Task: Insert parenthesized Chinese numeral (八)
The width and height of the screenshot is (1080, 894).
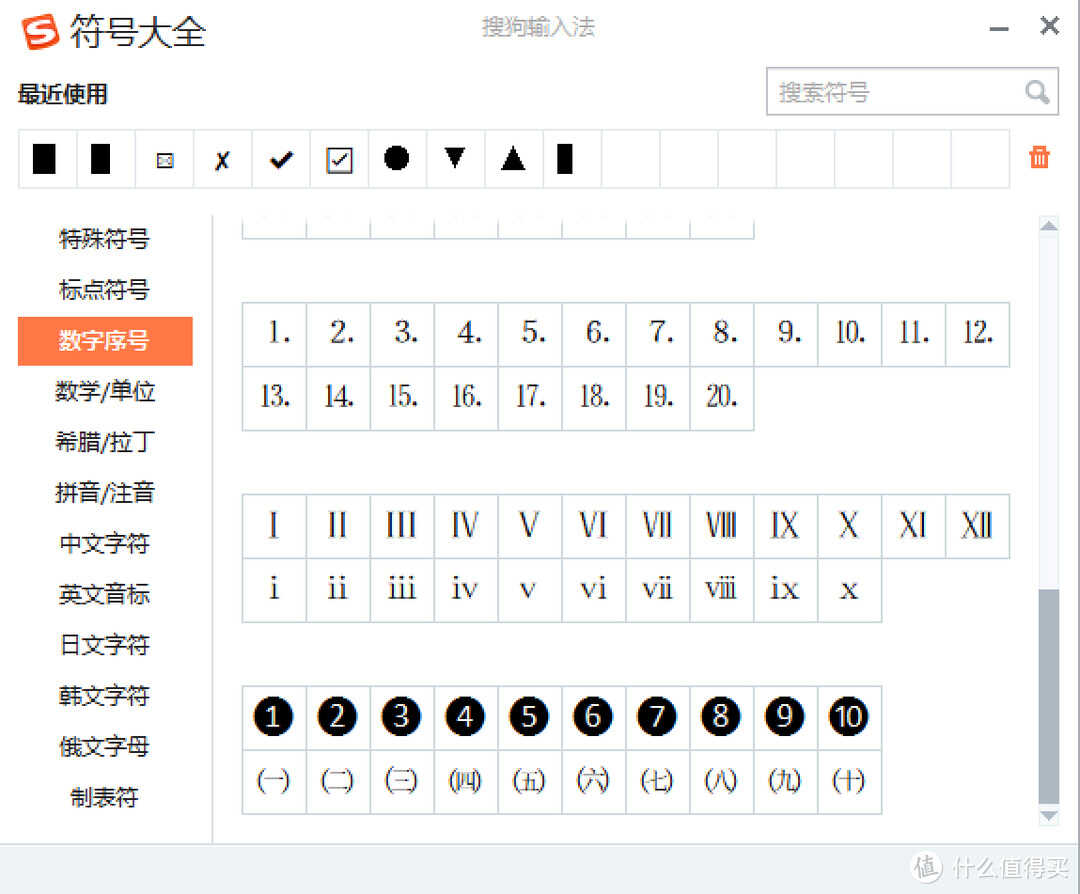Action: 721,781
